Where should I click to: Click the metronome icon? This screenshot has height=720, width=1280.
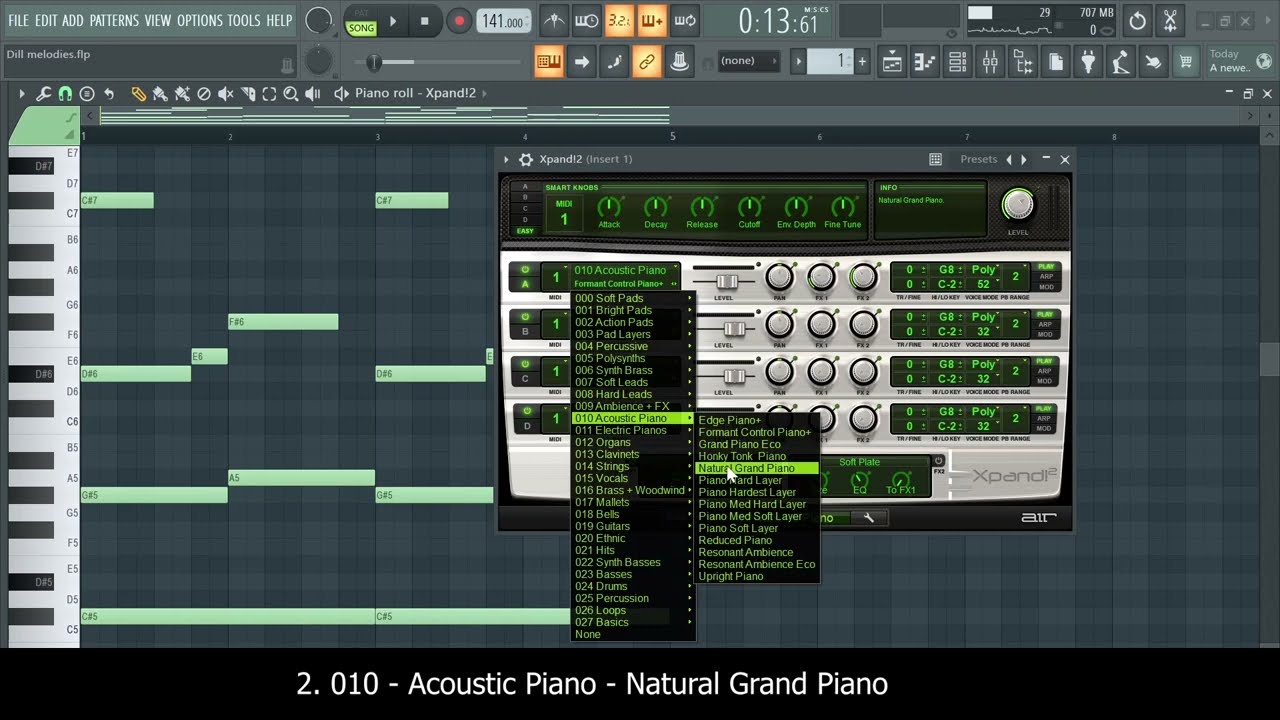pos(553,20)
